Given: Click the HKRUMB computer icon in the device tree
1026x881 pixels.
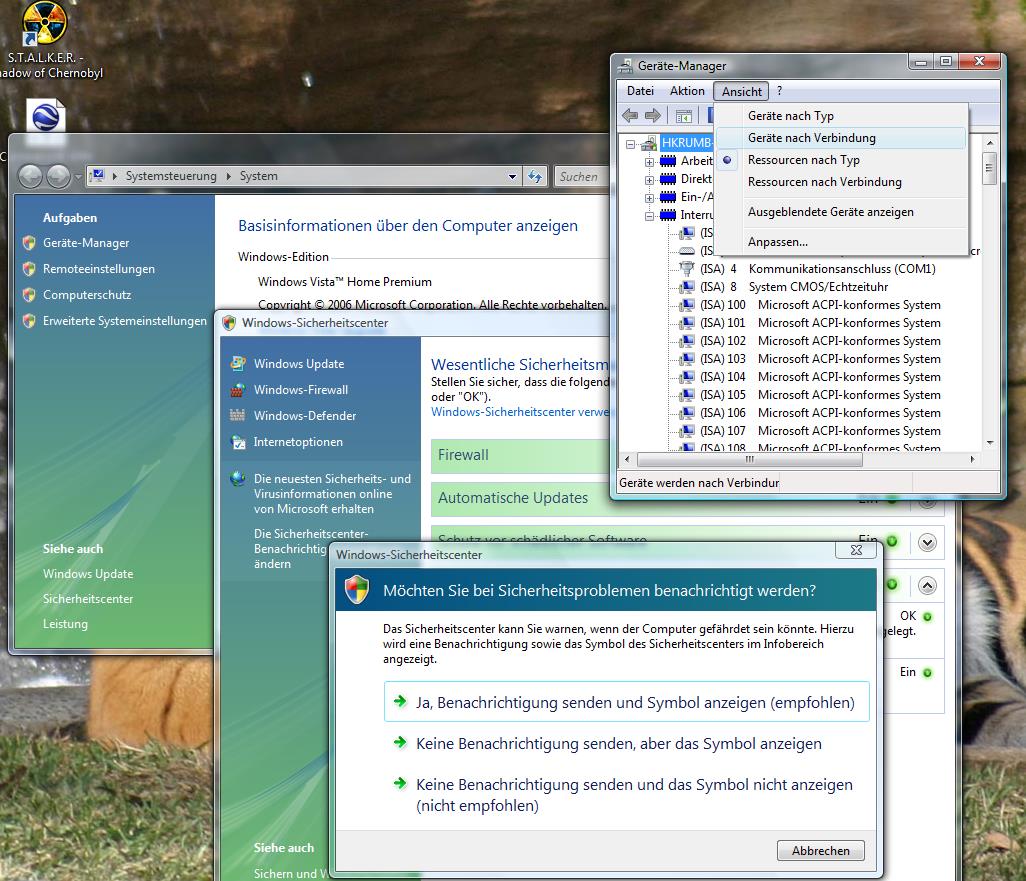Looking at the screenshot, I should (649, 143).
